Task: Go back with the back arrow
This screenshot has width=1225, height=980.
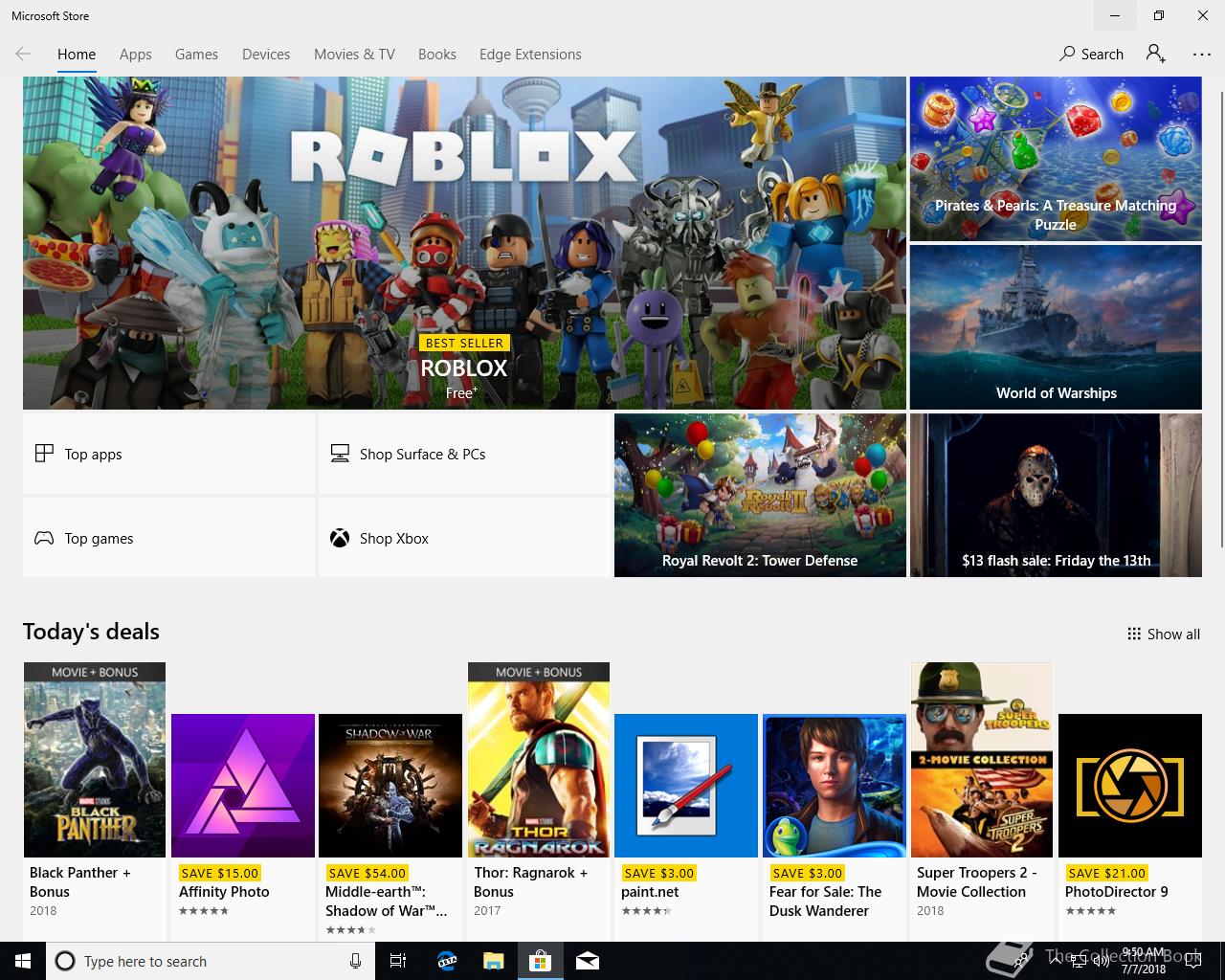Action: pyautogui.click(x=23, y=55)
